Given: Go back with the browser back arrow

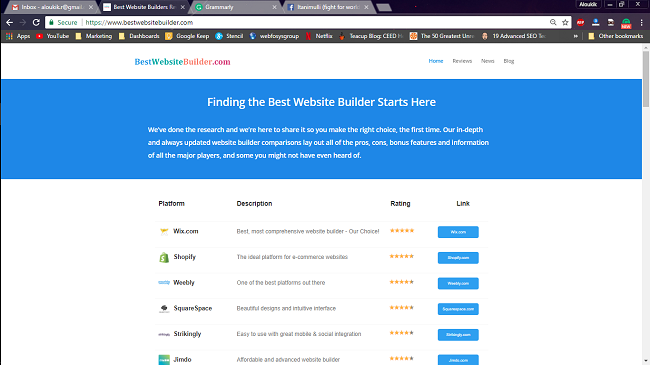Looking at the screenshot, I should 9,22.
